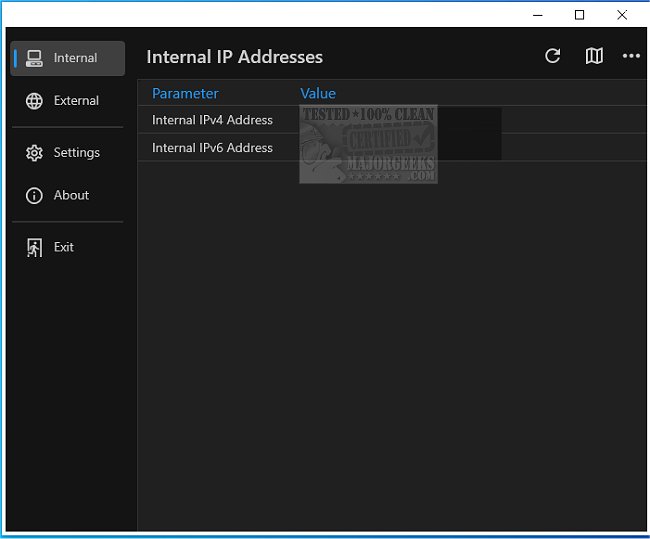Screen dimensions: 650x539
Task: Open the map view icon
Action: (594, 56)
